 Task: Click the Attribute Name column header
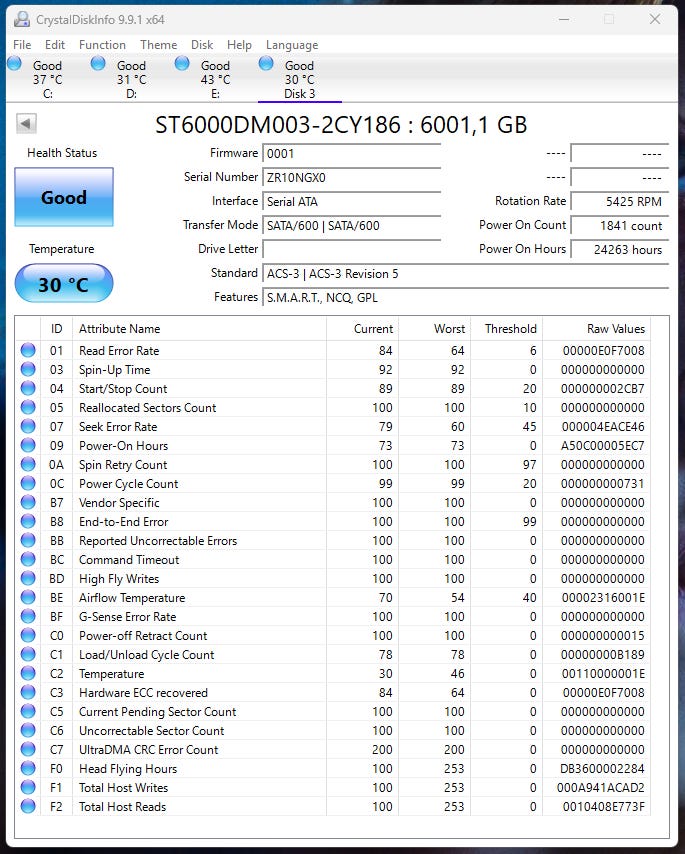click(199, 328)
